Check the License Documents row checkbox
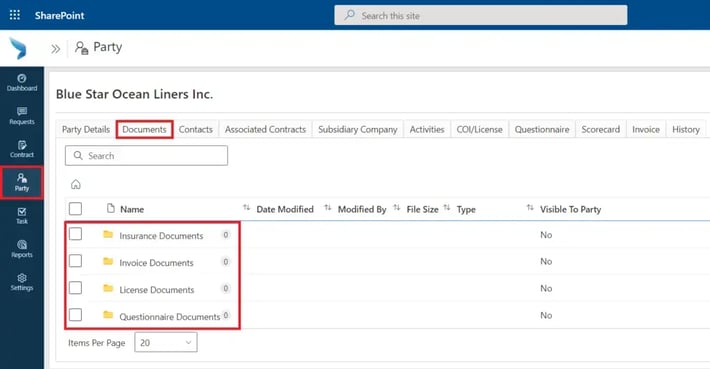The height and width of the screenshot is (369, 710). pyautogui.click(x=76, y=288)
